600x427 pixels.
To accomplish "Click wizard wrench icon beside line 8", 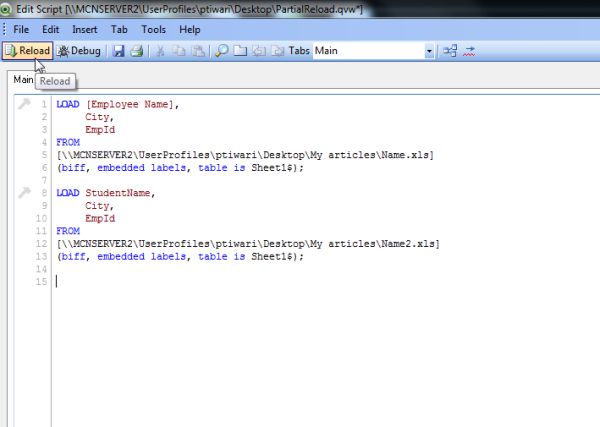I will pyautogui.click(x=24, y=192).
